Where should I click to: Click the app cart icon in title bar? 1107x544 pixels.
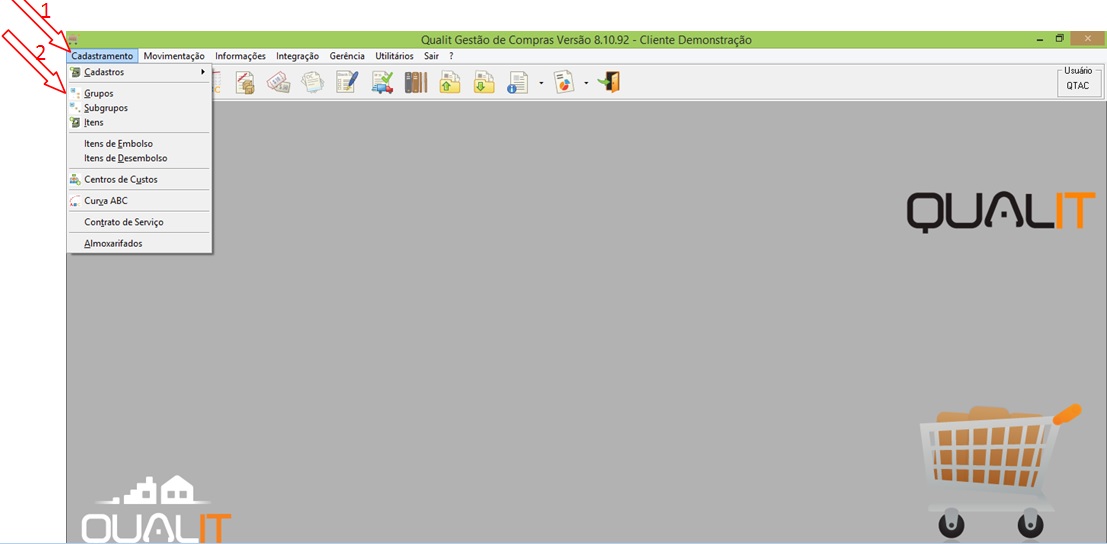(73, 40)
